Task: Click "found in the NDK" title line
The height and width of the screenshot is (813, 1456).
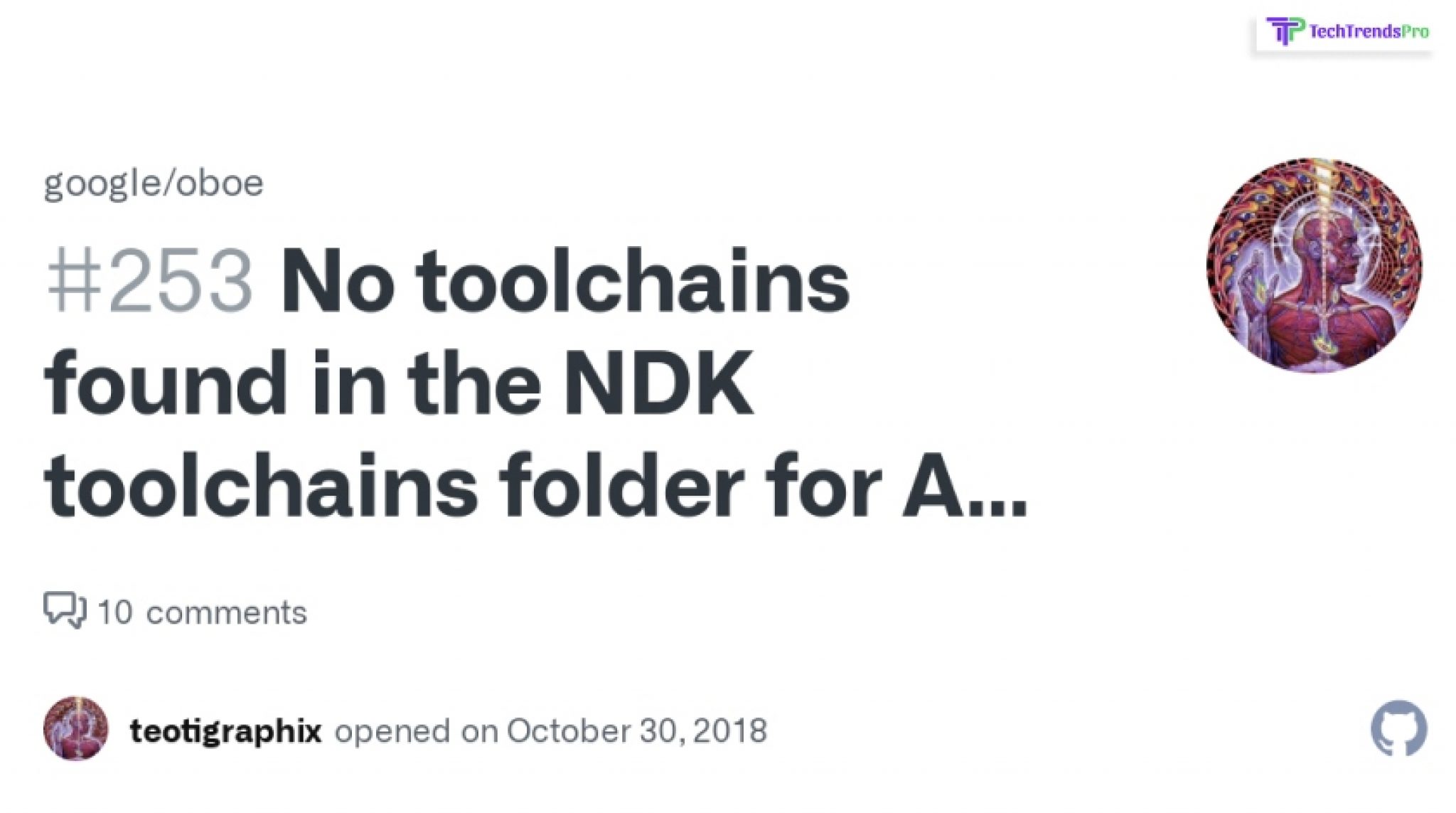Action: coord(398,383)
